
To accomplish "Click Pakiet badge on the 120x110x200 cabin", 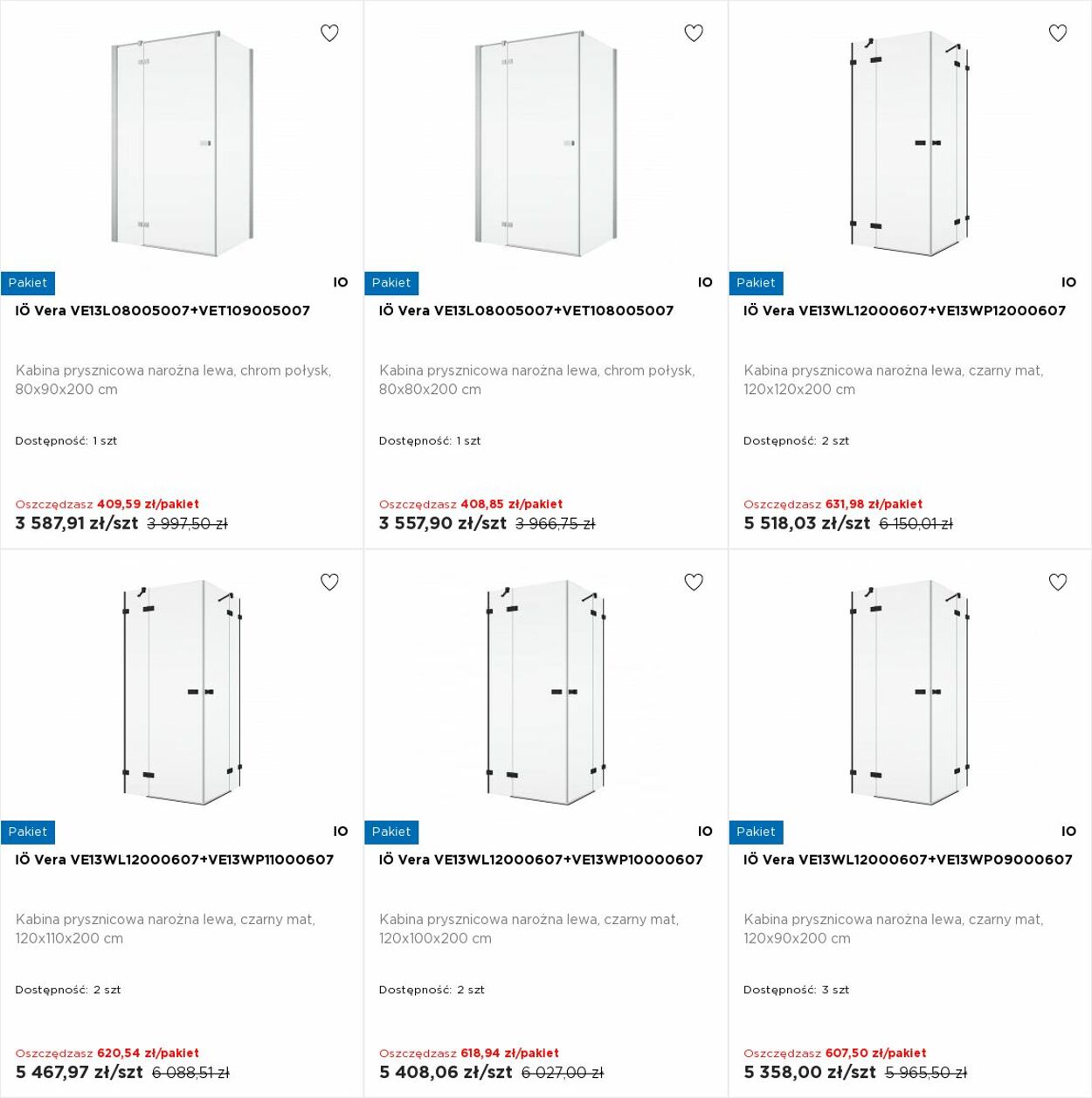I will 28,832.
